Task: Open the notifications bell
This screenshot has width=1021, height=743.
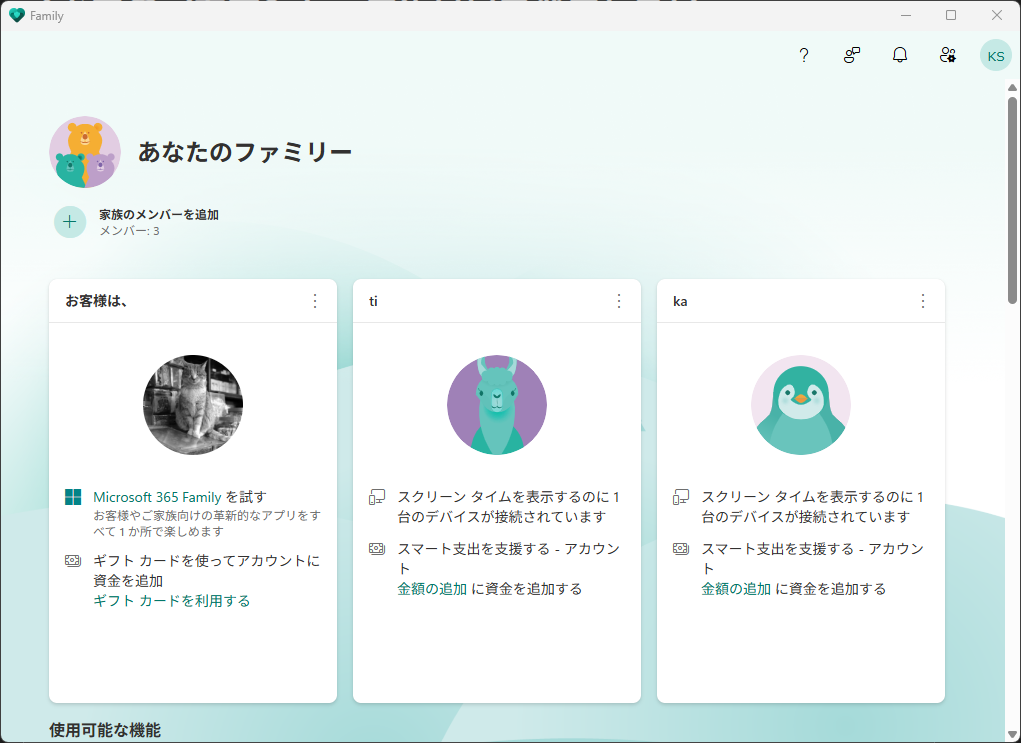Action: click(899, 55)
